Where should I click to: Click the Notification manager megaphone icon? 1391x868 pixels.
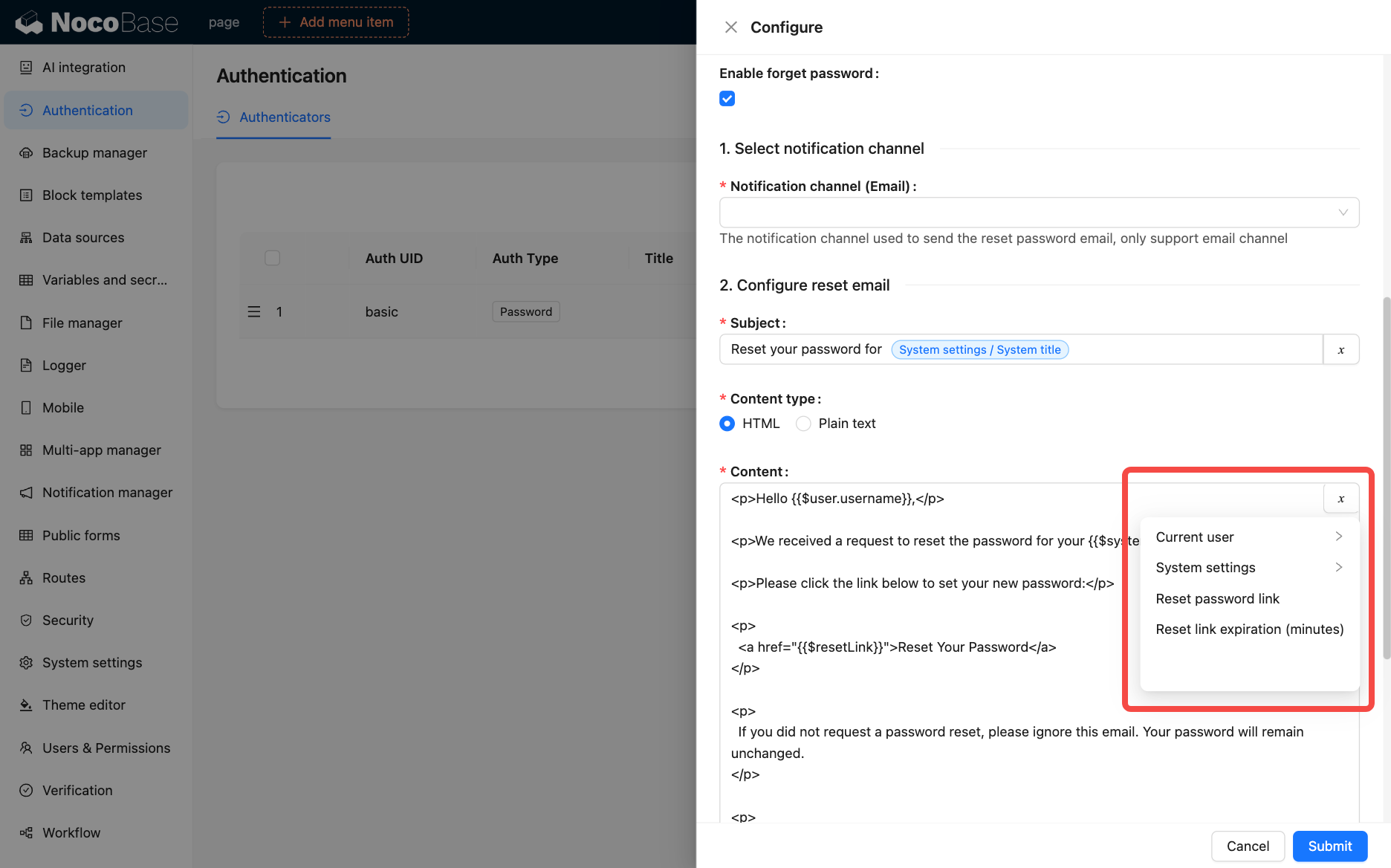coord(26,493)
